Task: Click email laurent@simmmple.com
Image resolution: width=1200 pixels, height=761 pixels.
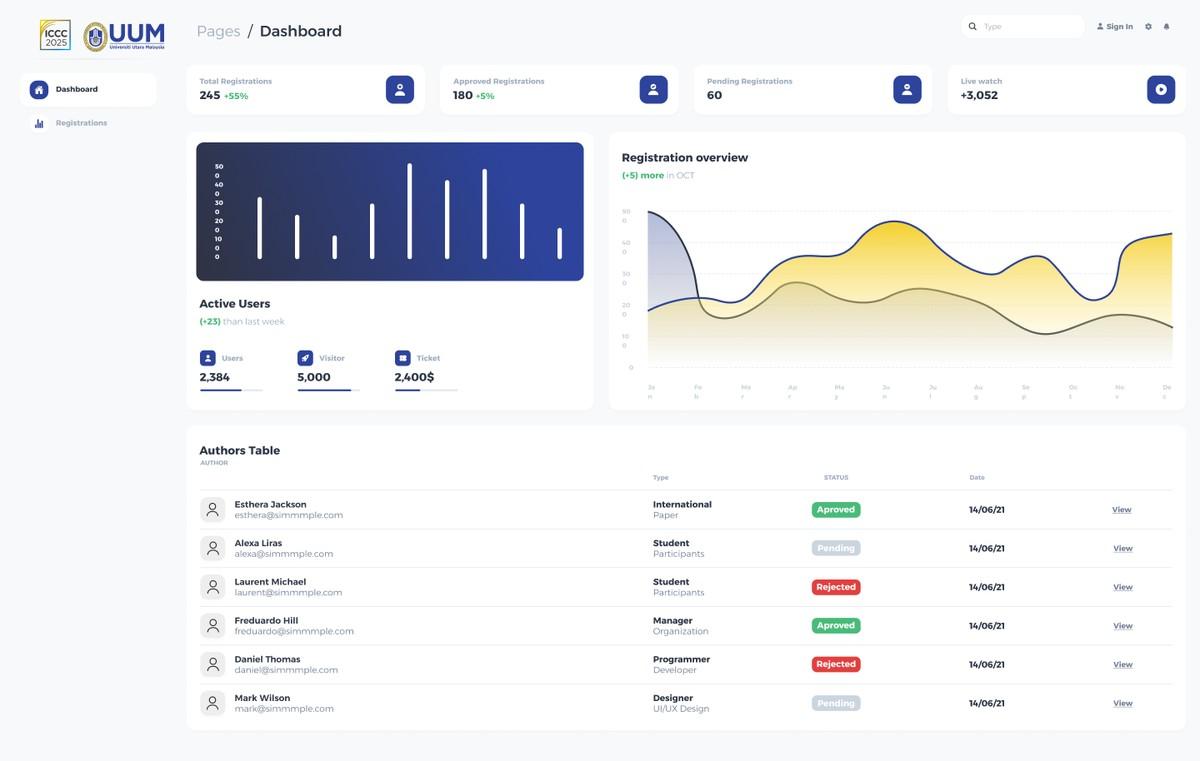Action: [x=288, y=593]
